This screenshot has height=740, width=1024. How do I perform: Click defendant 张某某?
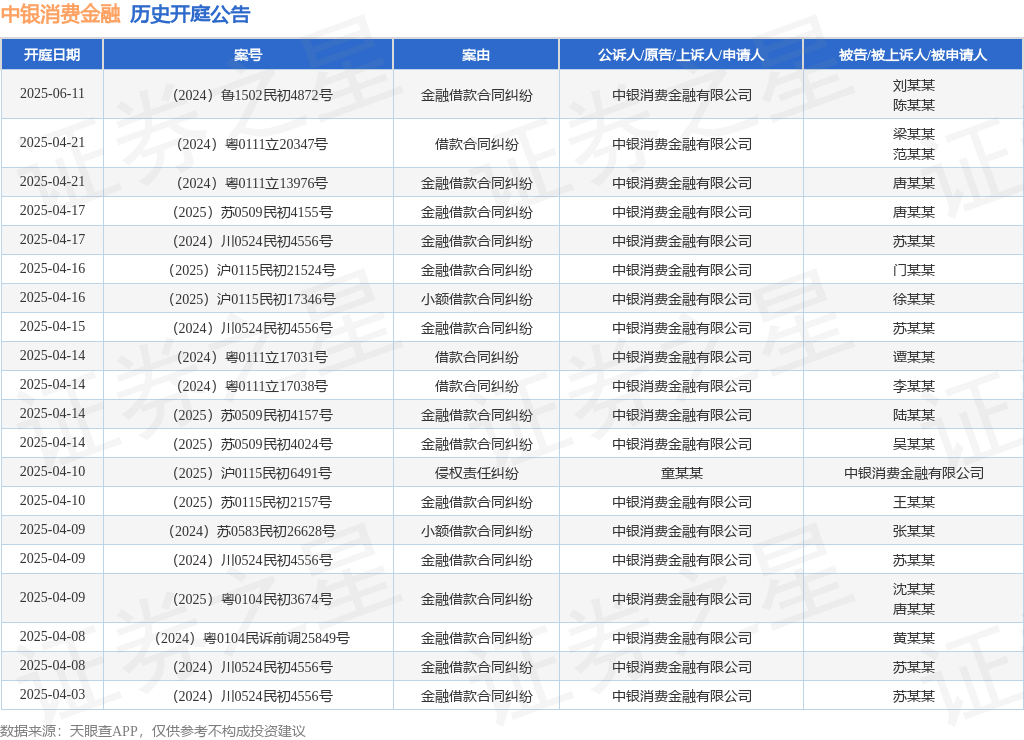click(x=913, y=531)
